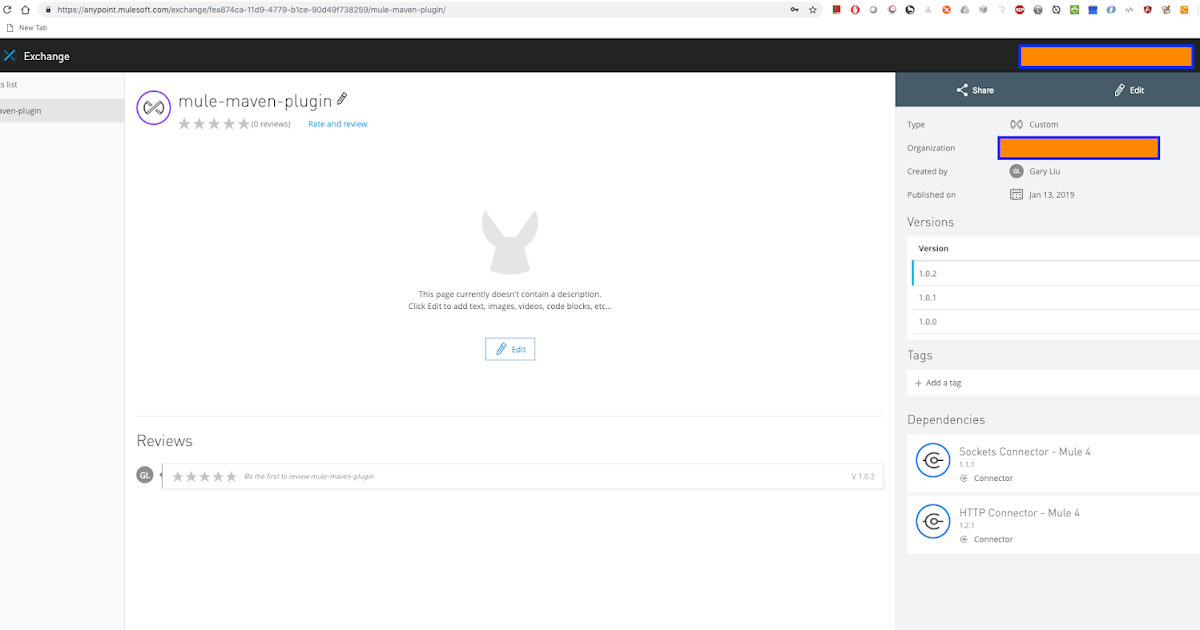Screen dimensions: 1200x630
Task: Select third star in the review box
Action: pos(205,477)
